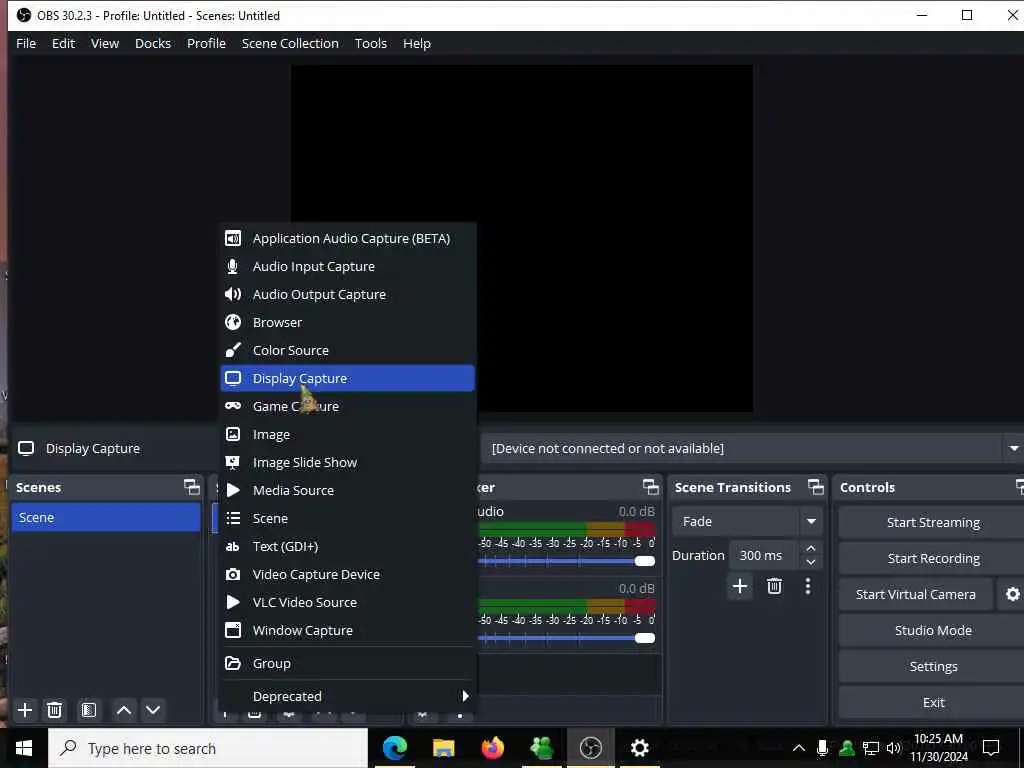
Task: Click Start Virtual Camera button
Action: tap(916, 594)
